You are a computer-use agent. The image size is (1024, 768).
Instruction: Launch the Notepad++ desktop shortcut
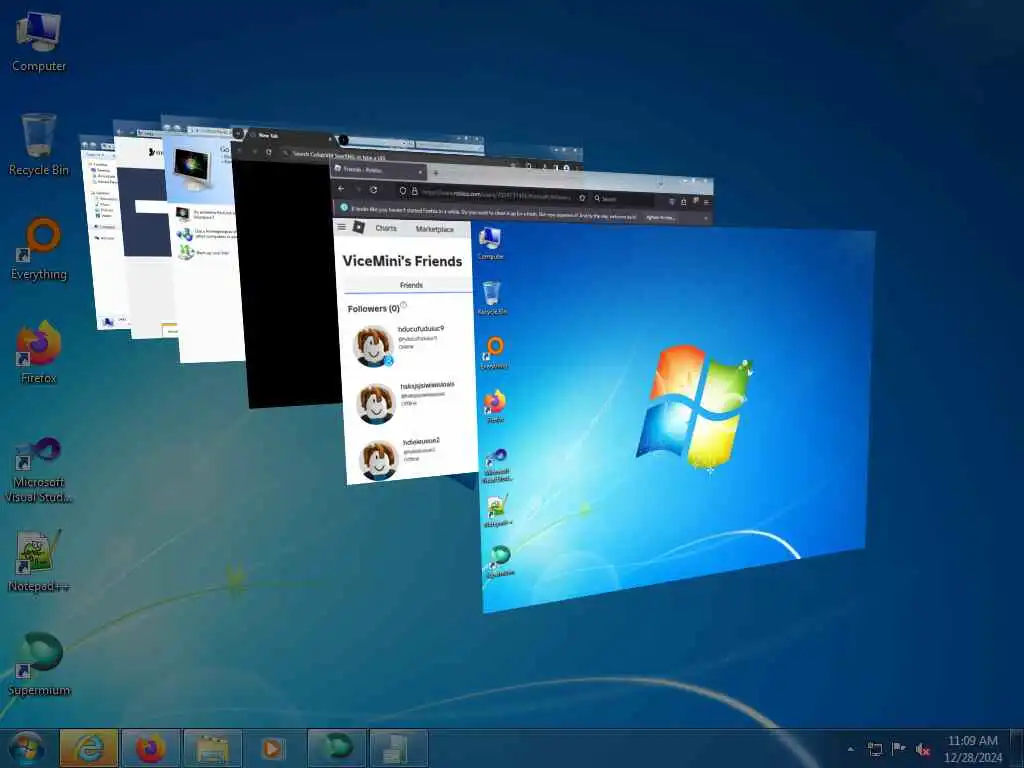click(x=39, y=562)
